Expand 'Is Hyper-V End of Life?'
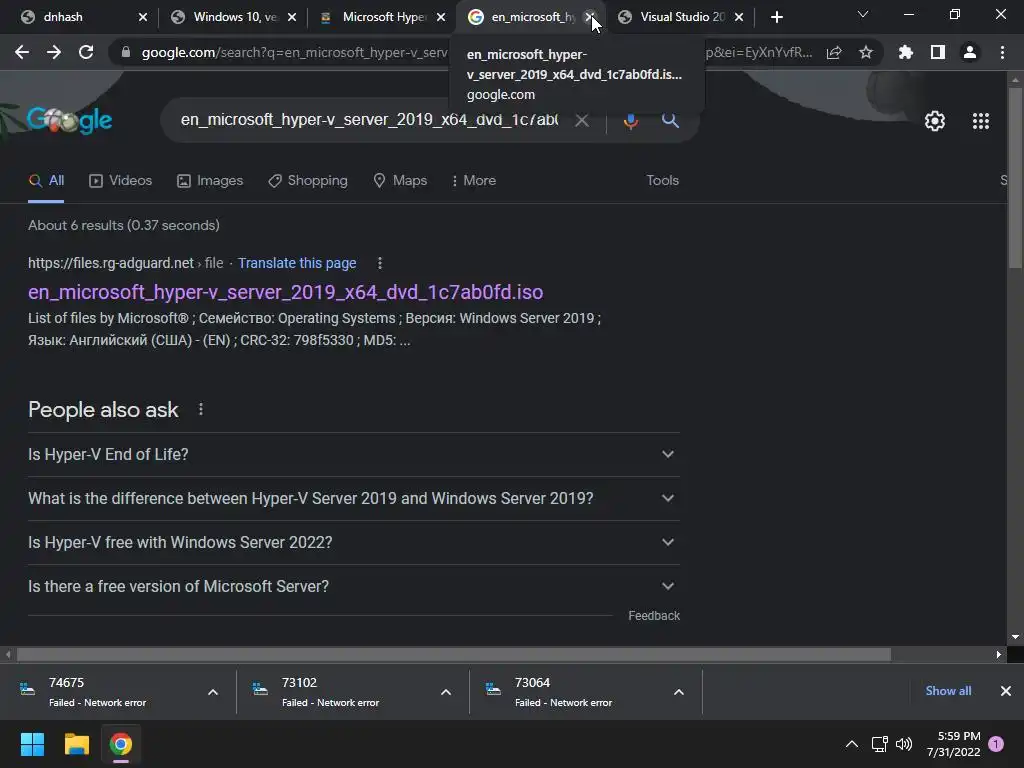Image resolution: width=1024 pixels, height=768 pixels. (353, 455)
